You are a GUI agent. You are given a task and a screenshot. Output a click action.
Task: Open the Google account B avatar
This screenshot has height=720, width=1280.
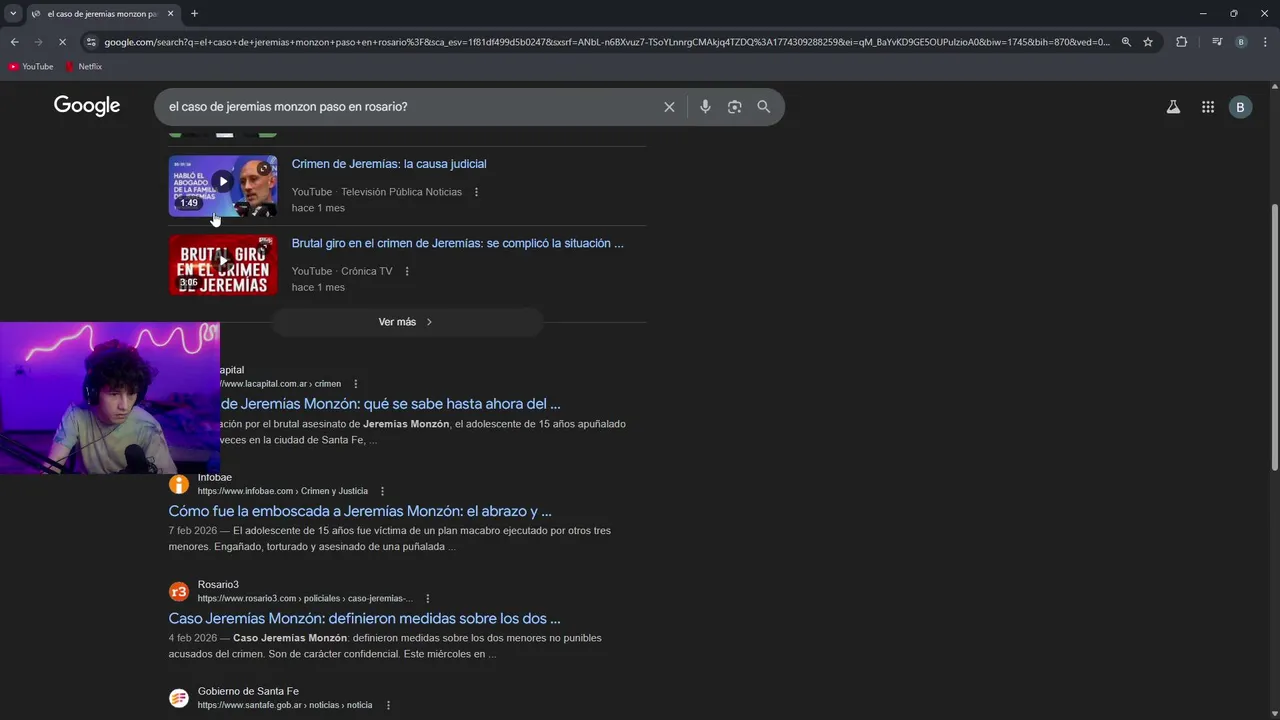click(1241, 107)
